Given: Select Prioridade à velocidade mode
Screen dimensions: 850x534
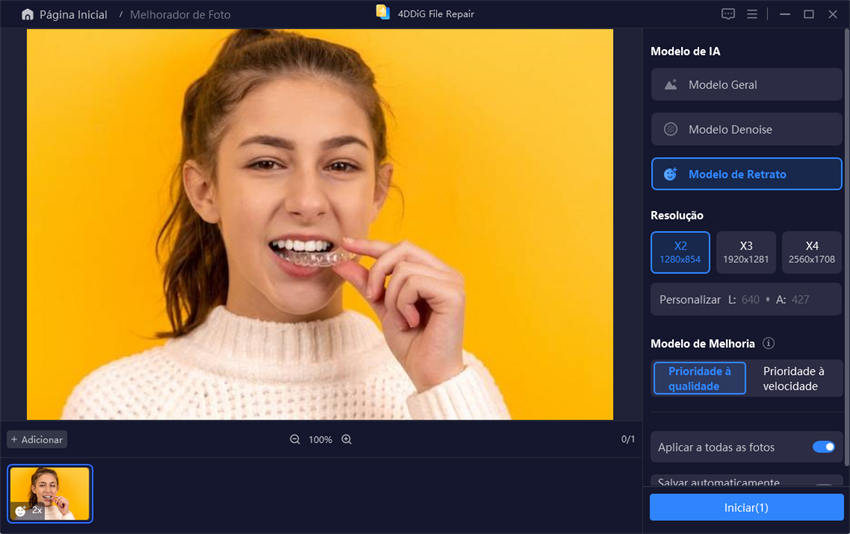Looking at the screenshot, I should (794, 378).
